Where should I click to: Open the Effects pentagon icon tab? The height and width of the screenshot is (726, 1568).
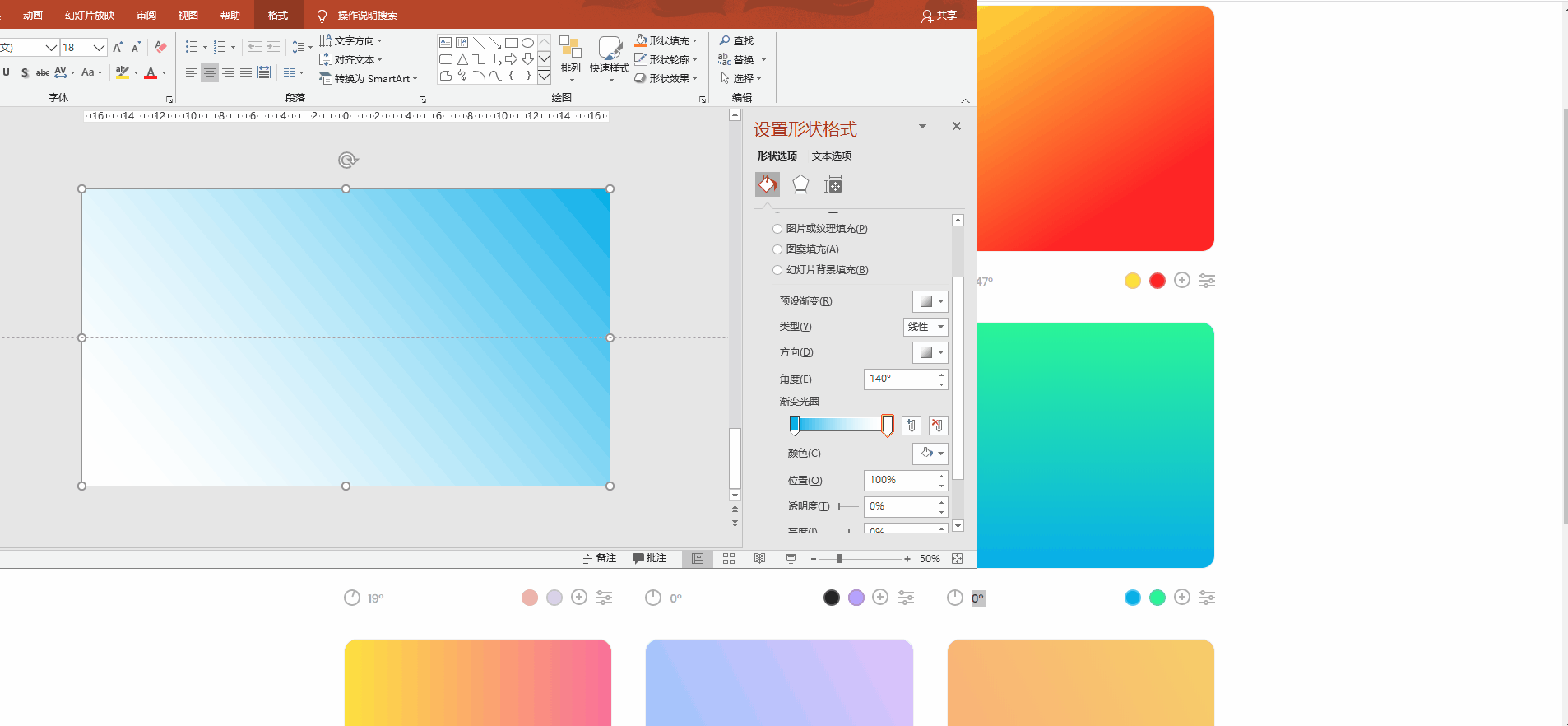pos(800,184)
